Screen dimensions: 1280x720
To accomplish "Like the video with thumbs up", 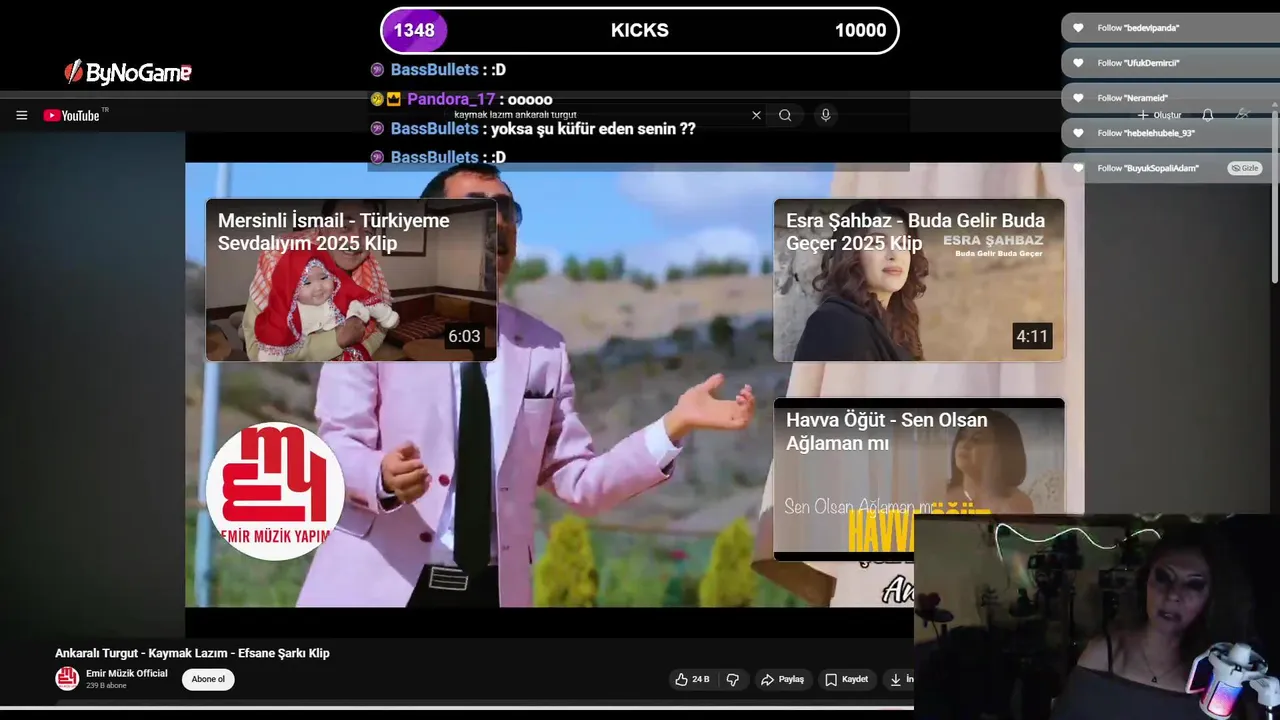I will [x=692, y=679].
